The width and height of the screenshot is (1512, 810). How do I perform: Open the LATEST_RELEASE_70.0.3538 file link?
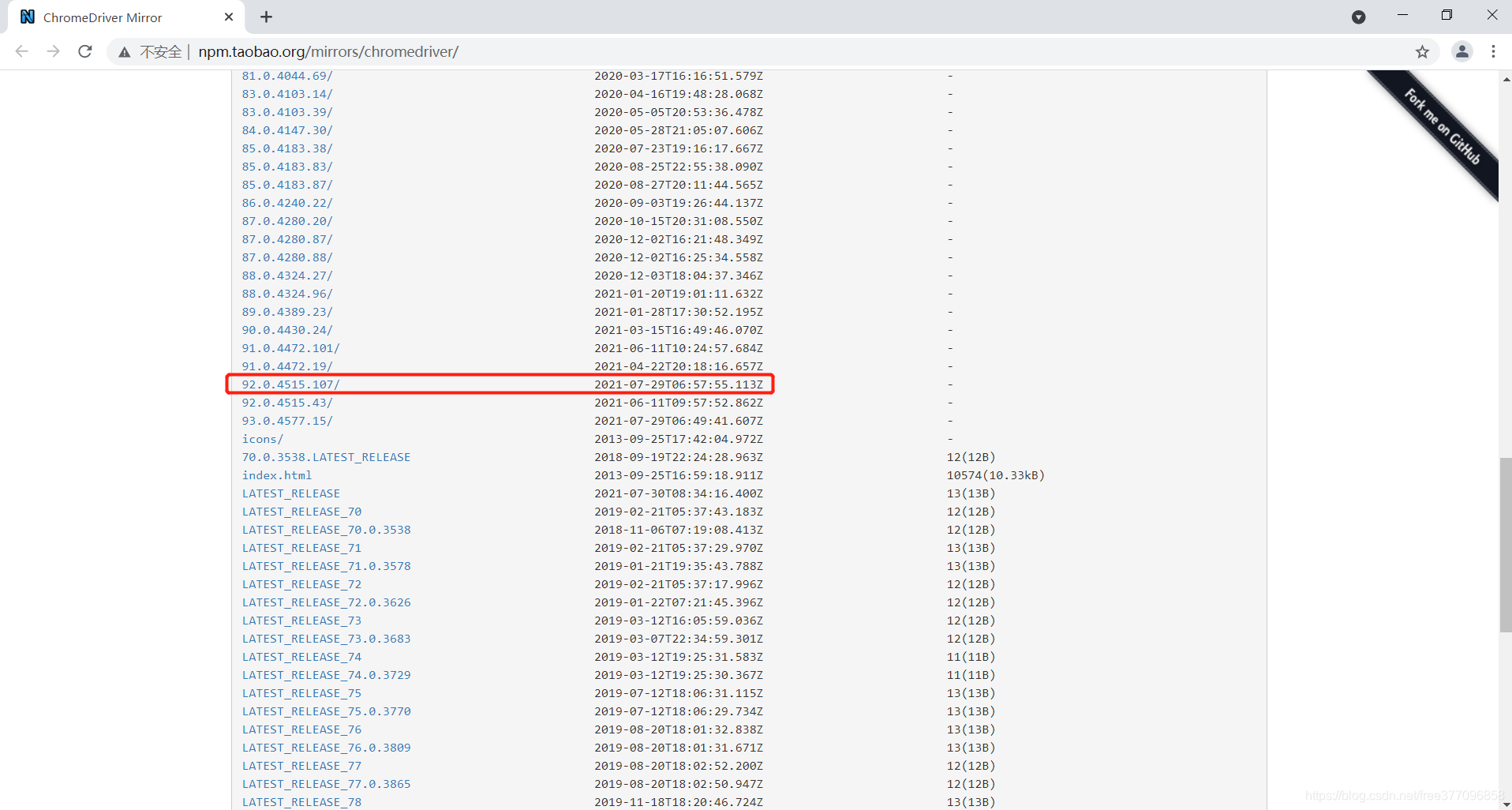point(326,530)
